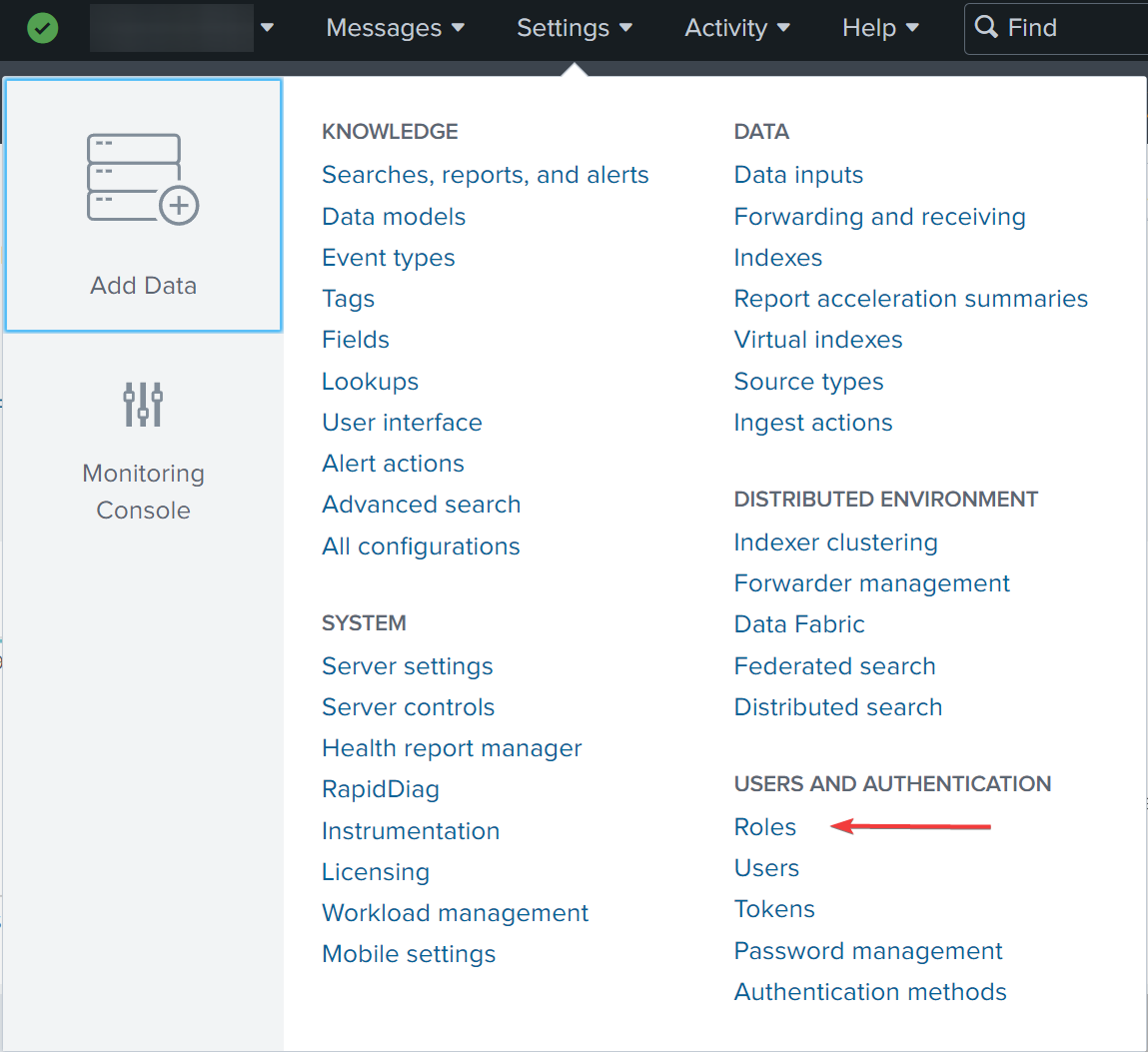Navigate to Server settings

pyautogui.click(x=408, y=666)
